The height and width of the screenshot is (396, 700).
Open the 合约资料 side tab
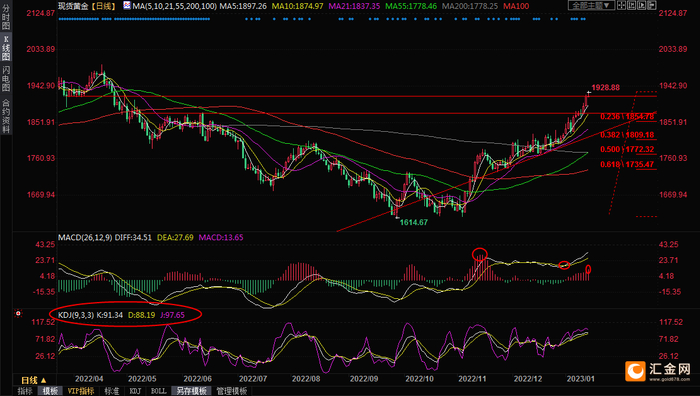coord(6,116)
